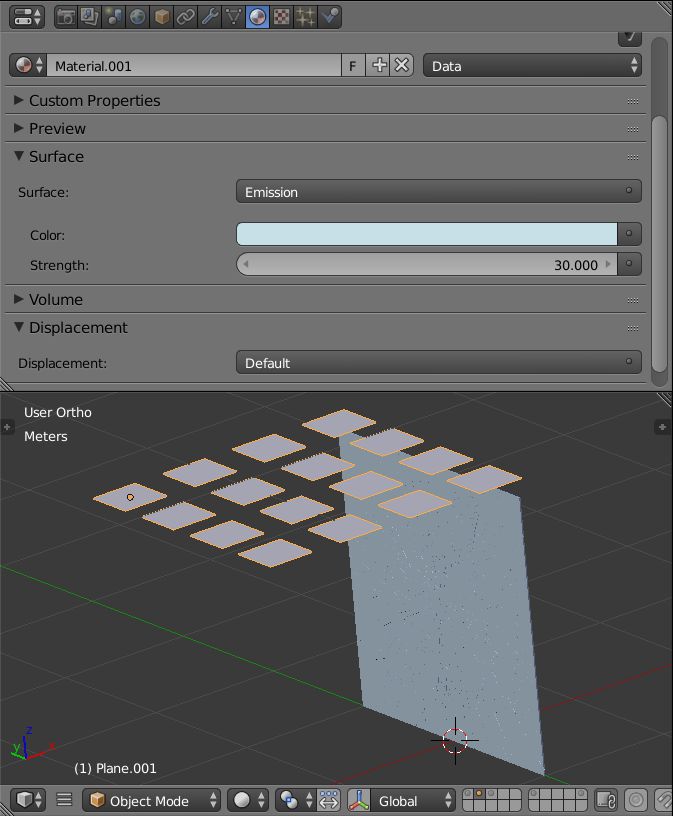Click the User Ortho view label
673x816 pixels.
58,412
